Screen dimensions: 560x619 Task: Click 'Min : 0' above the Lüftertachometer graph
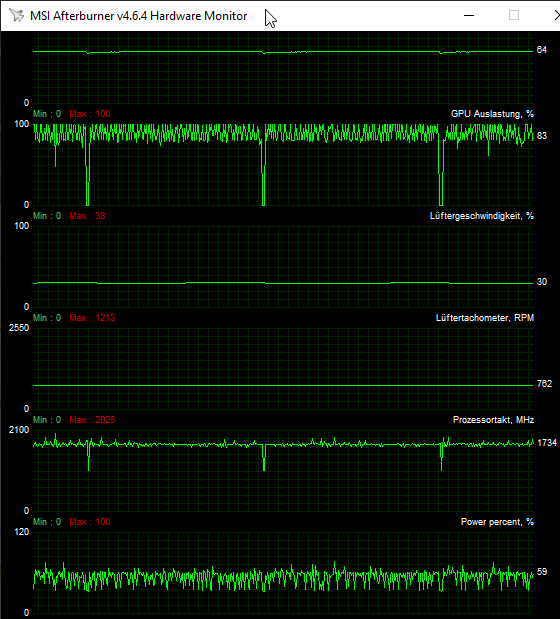tap(47, 318)
